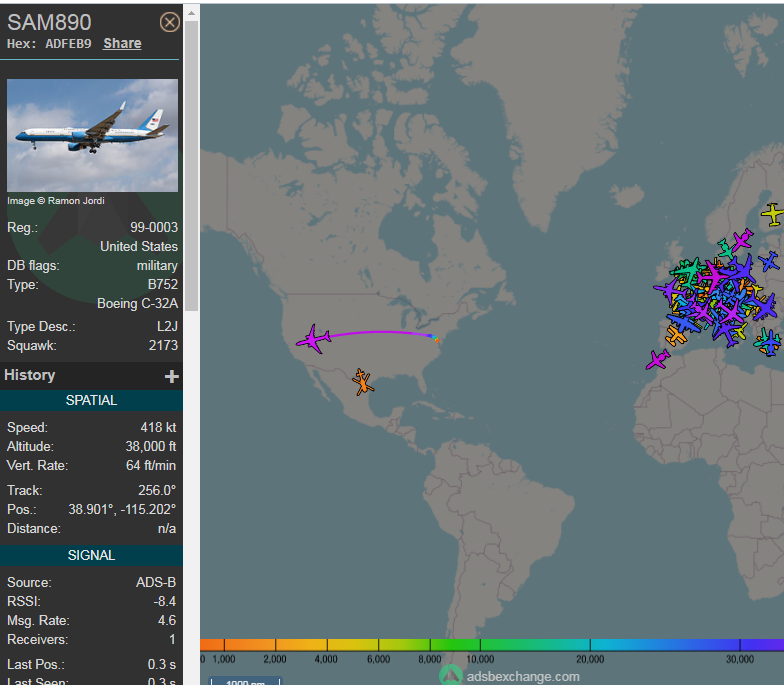Click the SPATIAL section header
The width and height of the screenshot is (784, 685).
[x=92, y=400]
